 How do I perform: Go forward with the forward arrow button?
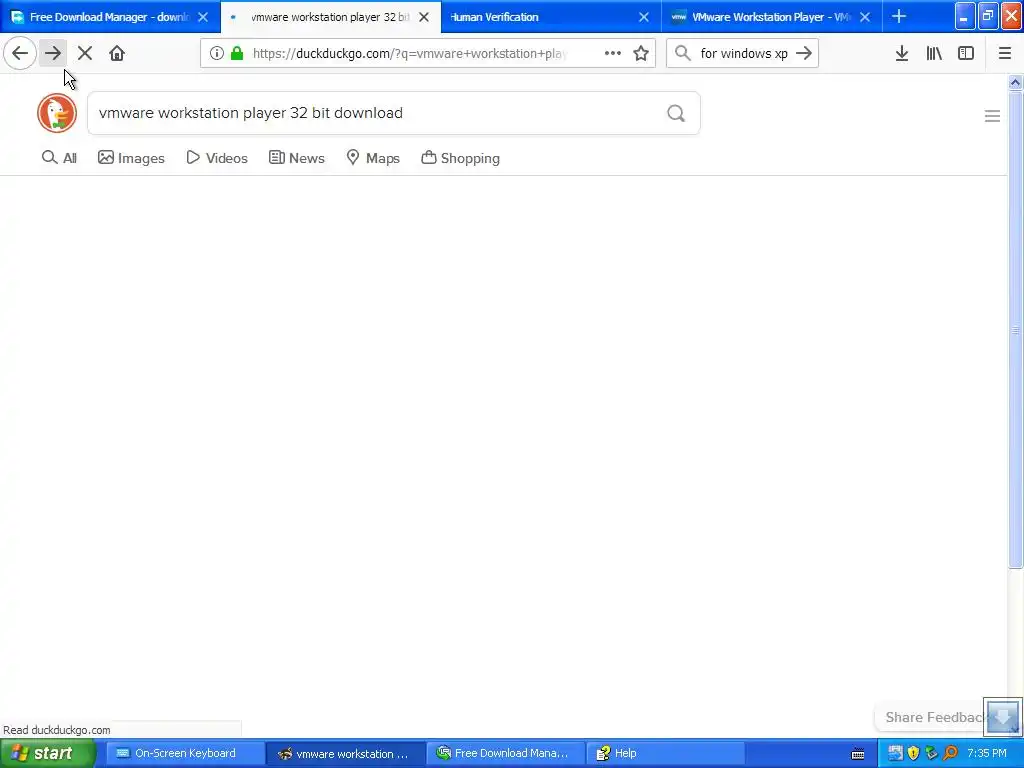click(x=53, y=53)
